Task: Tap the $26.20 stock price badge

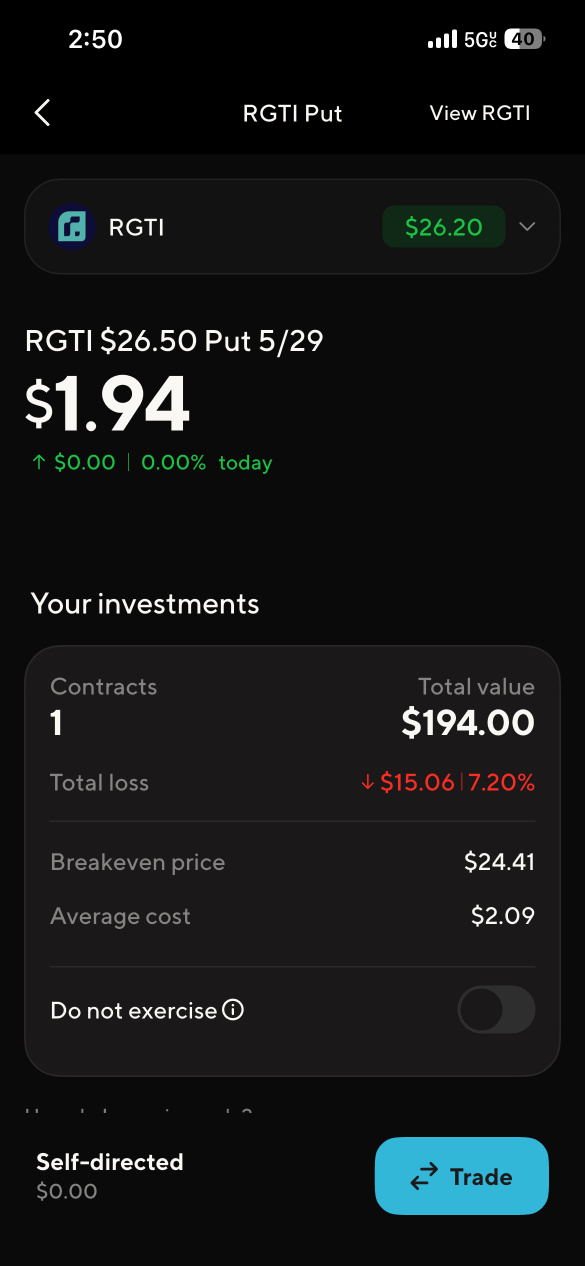Action: pyautogui.click(x=444, y=227)
